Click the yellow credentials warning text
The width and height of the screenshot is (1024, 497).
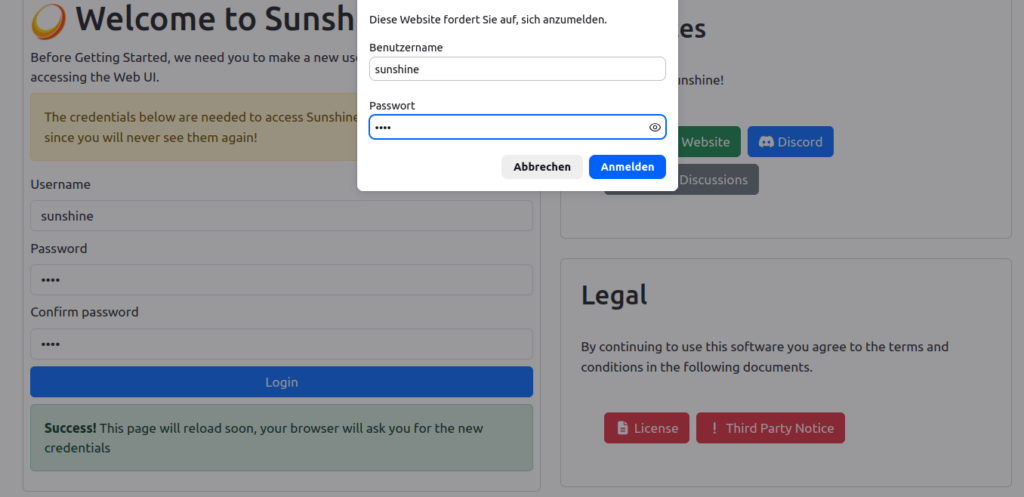(201, 127)
